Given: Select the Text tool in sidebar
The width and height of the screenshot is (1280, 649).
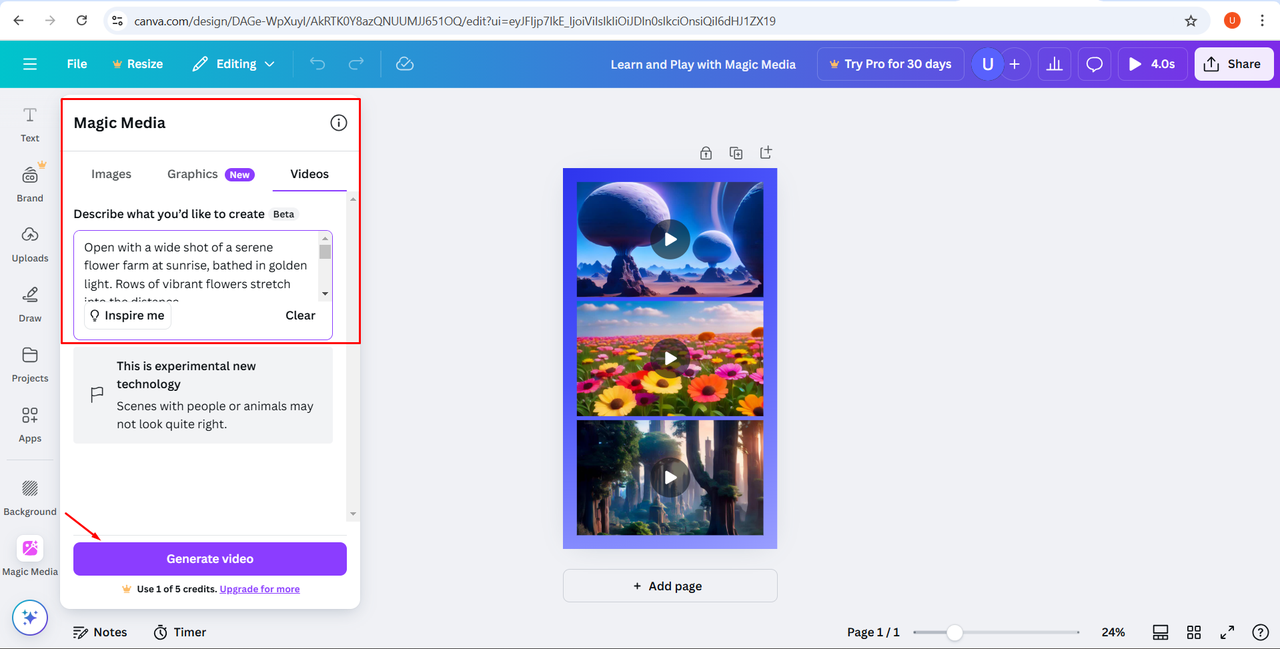Looking at the screenshot, I should tap(30, 124).
